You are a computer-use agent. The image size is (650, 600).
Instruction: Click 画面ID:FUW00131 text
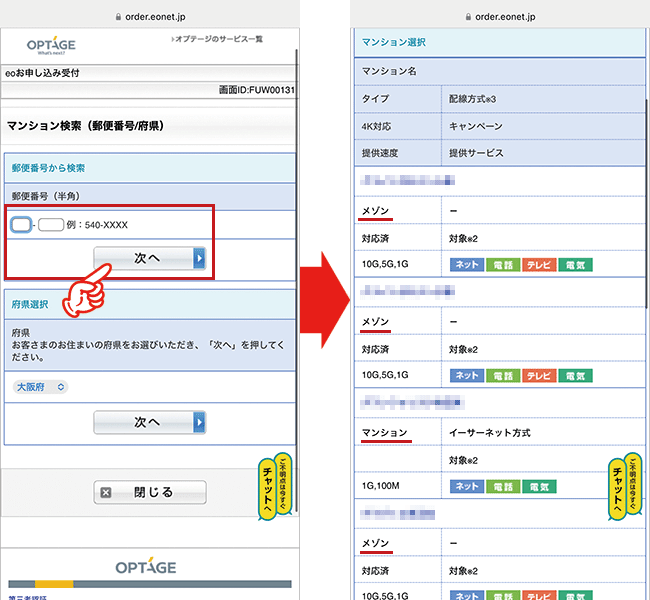click(257, 90)
